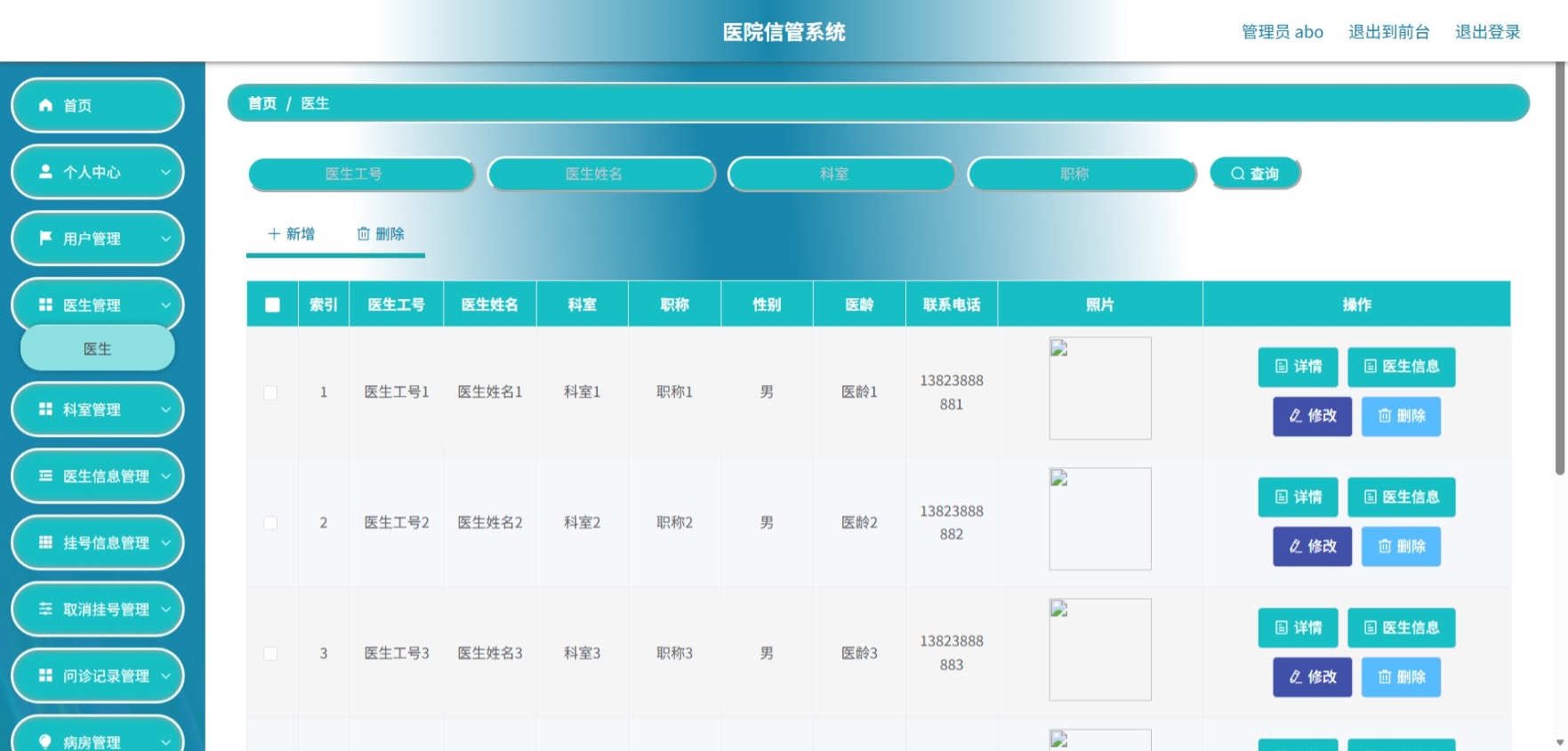Click 医生信息 document icon in row 医生工号1
Viewport: 1568px width, 751px height.
point(1371,366)
